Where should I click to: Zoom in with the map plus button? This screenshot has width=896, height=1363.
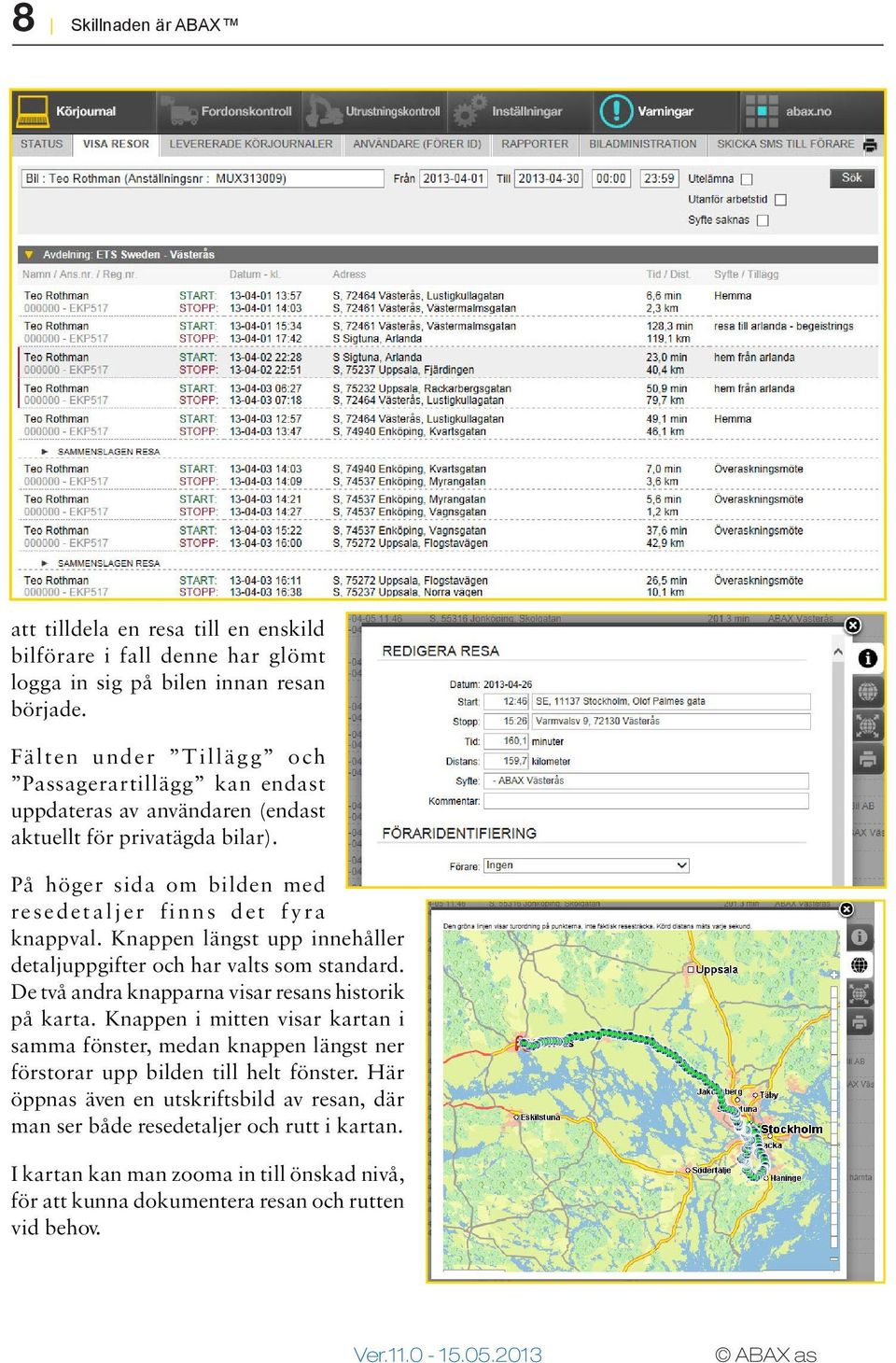click(834, 975)
